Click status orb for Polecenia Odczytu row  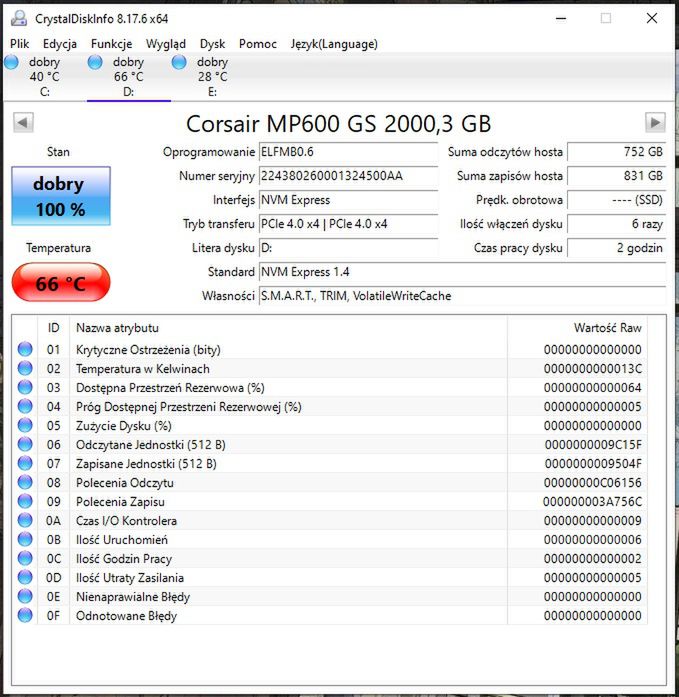(25, 482)
